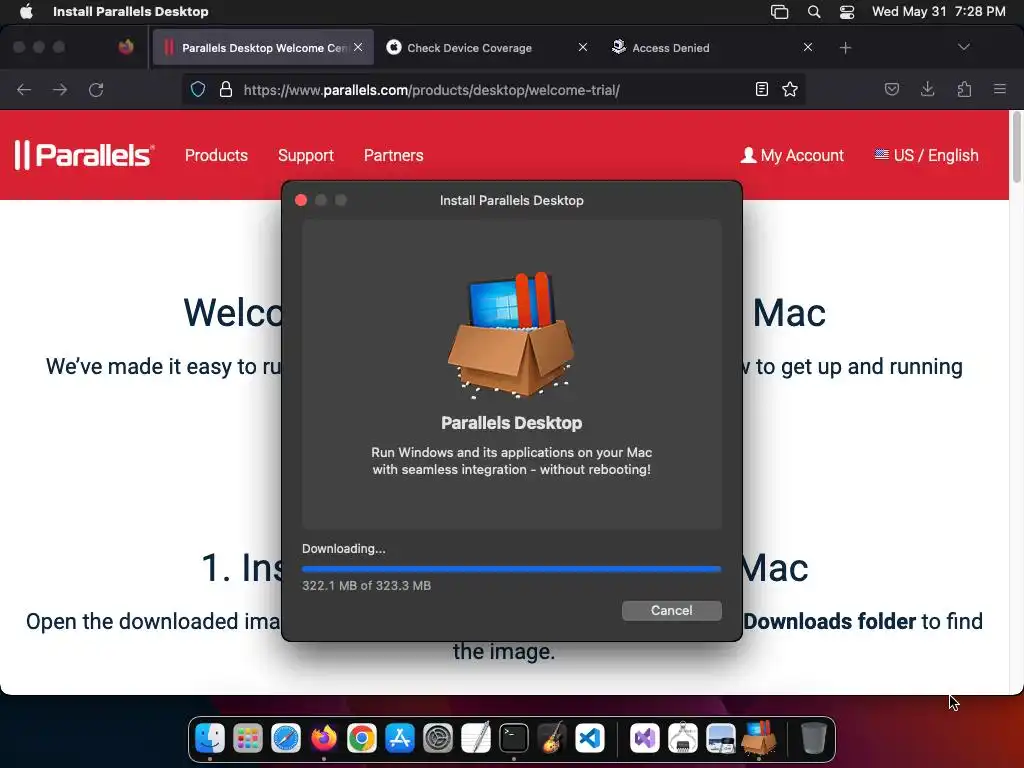Reload the current page
This screenshot has height=768, width=1024.
[x=96, y=89]
